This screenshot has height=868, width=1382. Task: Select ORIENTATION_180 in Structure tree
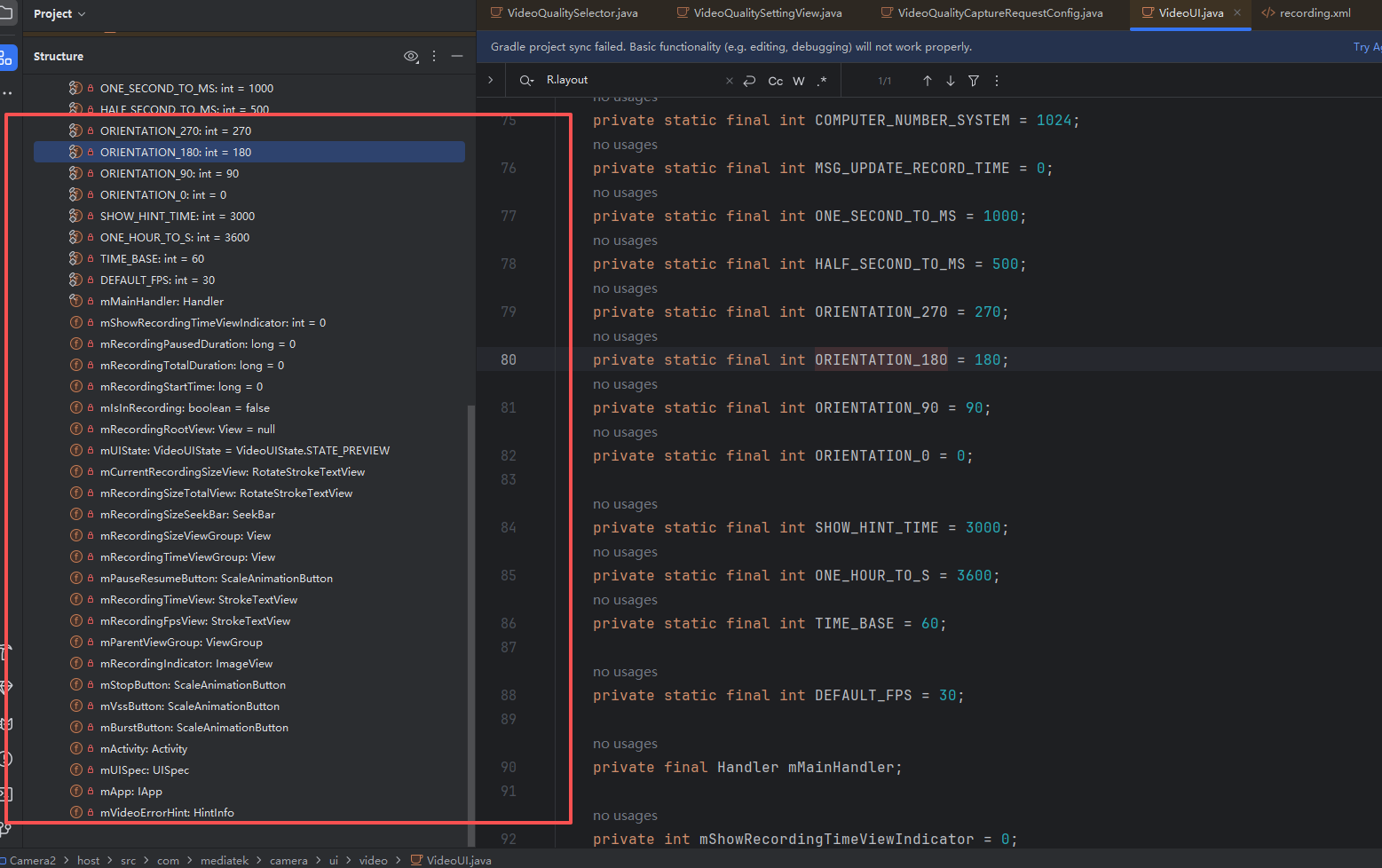(x=249, y=152)
